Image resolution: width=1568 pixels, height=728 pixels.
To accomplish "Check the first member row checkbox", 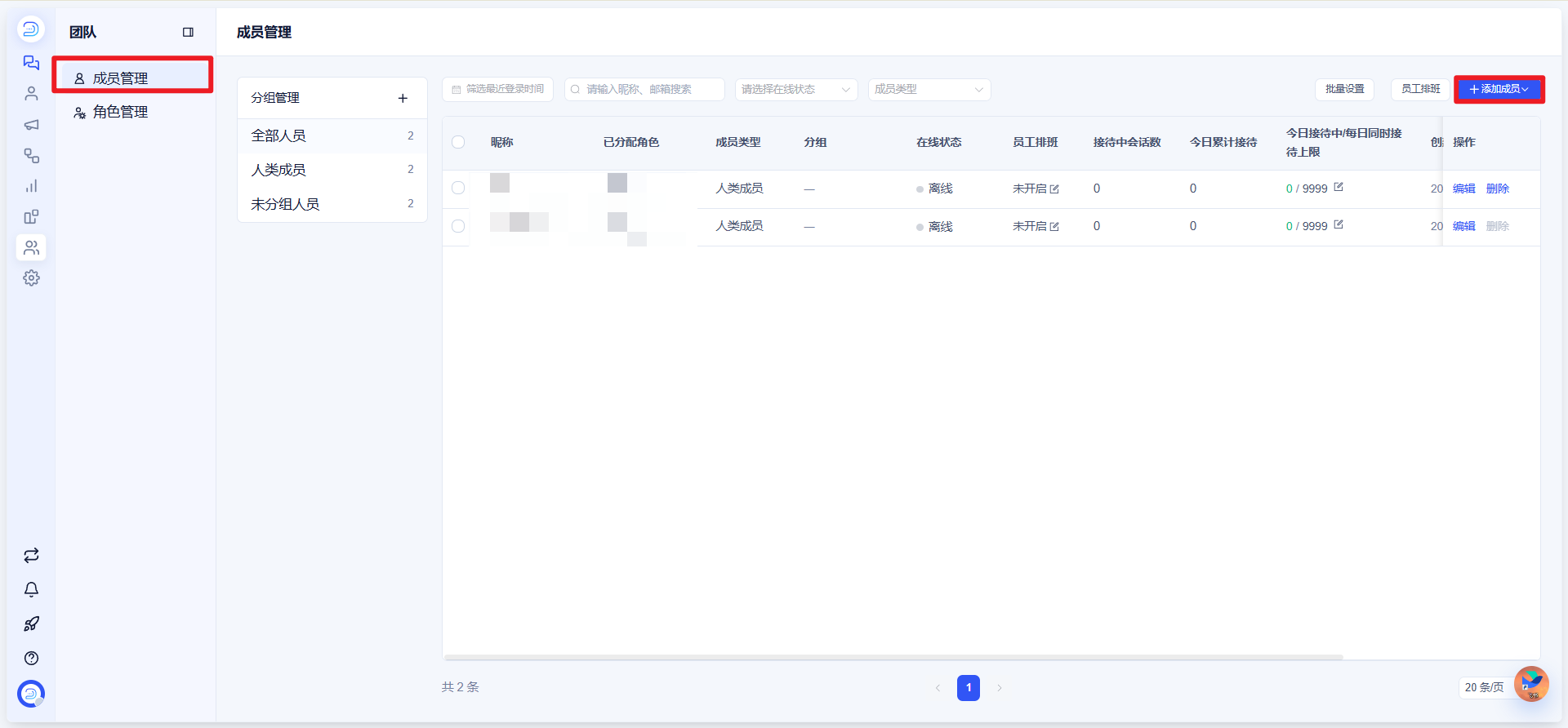I will pyautogui.click(x=458, y=189).
